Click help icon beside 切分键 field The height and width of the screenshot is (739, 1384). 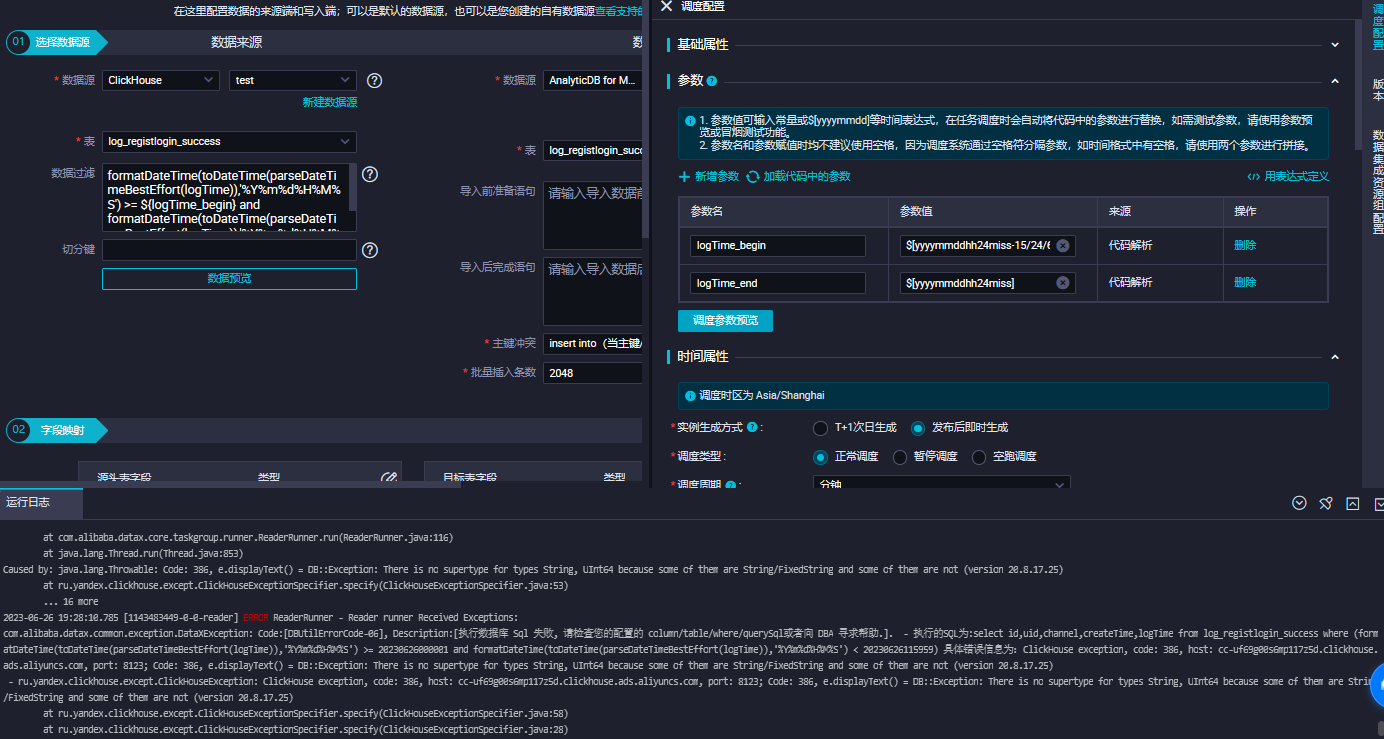point(369,250)
